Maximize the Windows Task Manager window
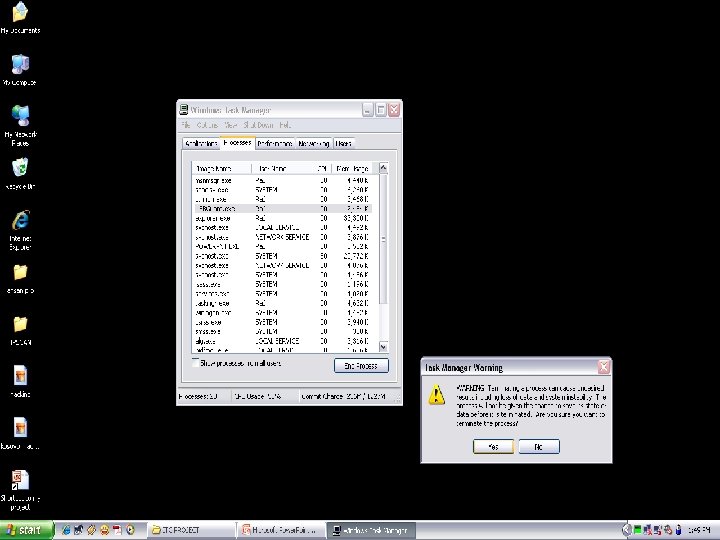This screenshot has height=540, width=720. (381, 110)
